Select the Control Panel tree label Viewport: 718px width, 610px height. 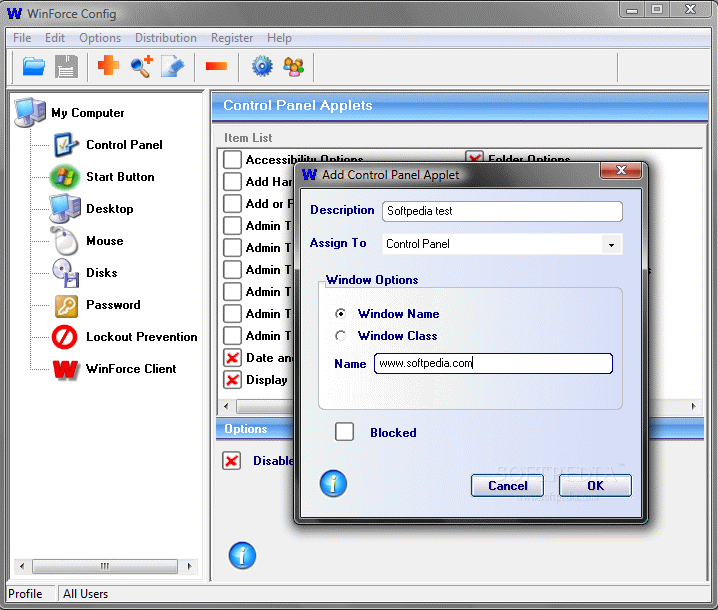point(124,145)
